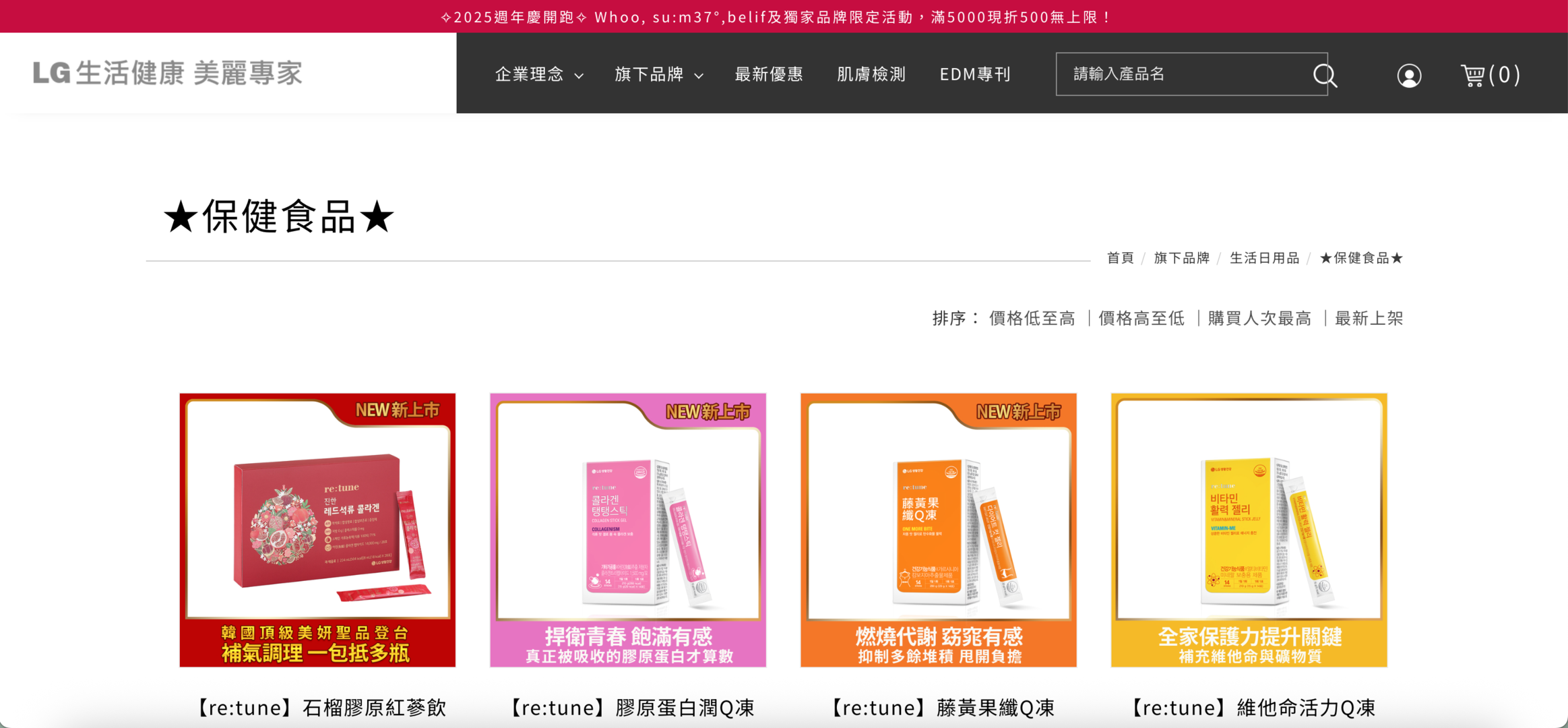Image resolution: width=1568 pixels, height=728 pixels.
Task: Click 生活日用品 breadcrumb link
Action: [x=1264, y=258]
